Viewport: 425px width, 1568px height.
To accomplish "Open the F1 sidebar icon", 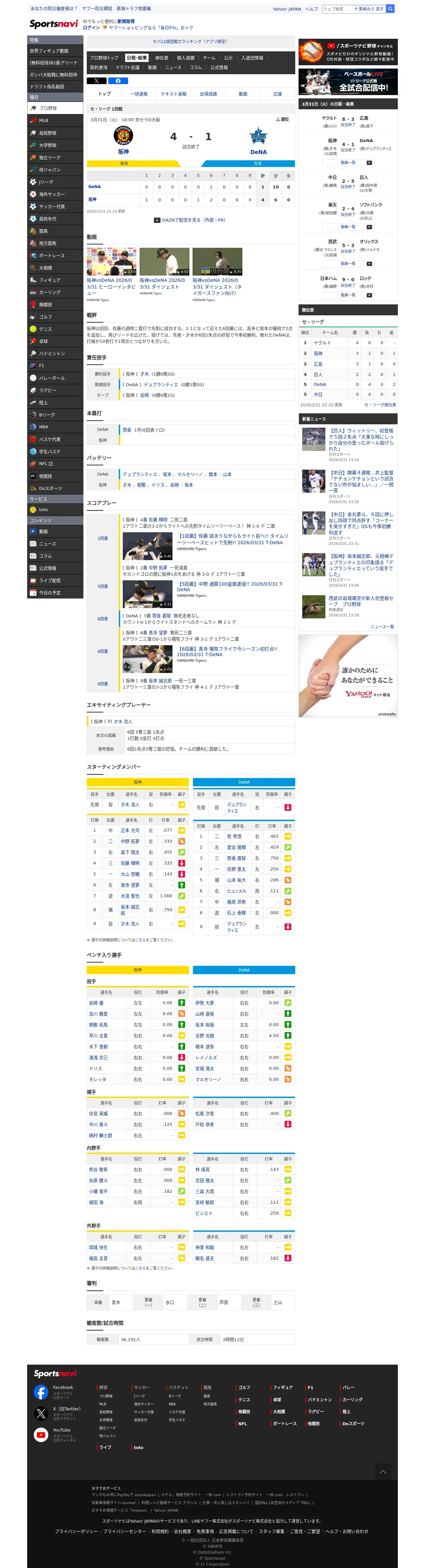I will 33,366.
